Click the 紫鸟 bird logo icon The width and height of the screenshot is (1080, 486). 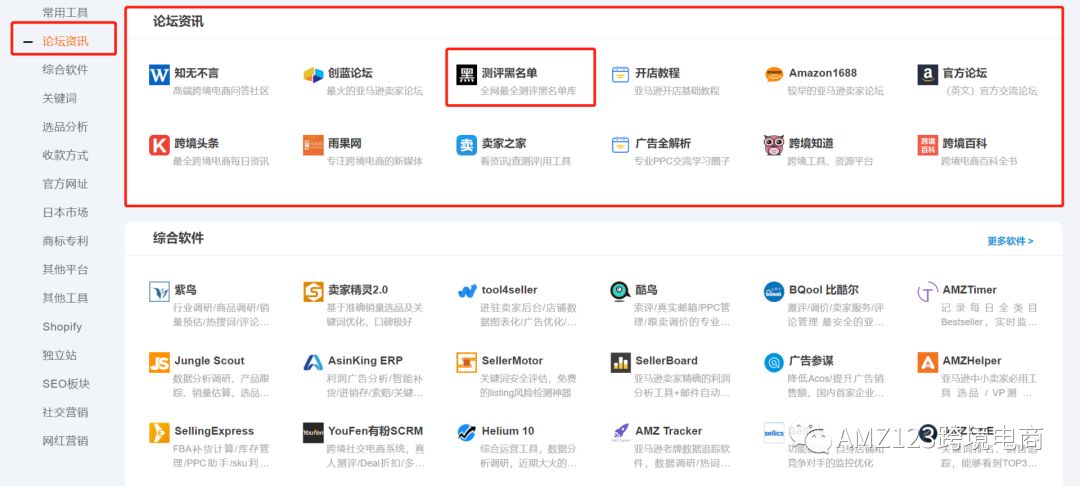click(x=159, y=291)
